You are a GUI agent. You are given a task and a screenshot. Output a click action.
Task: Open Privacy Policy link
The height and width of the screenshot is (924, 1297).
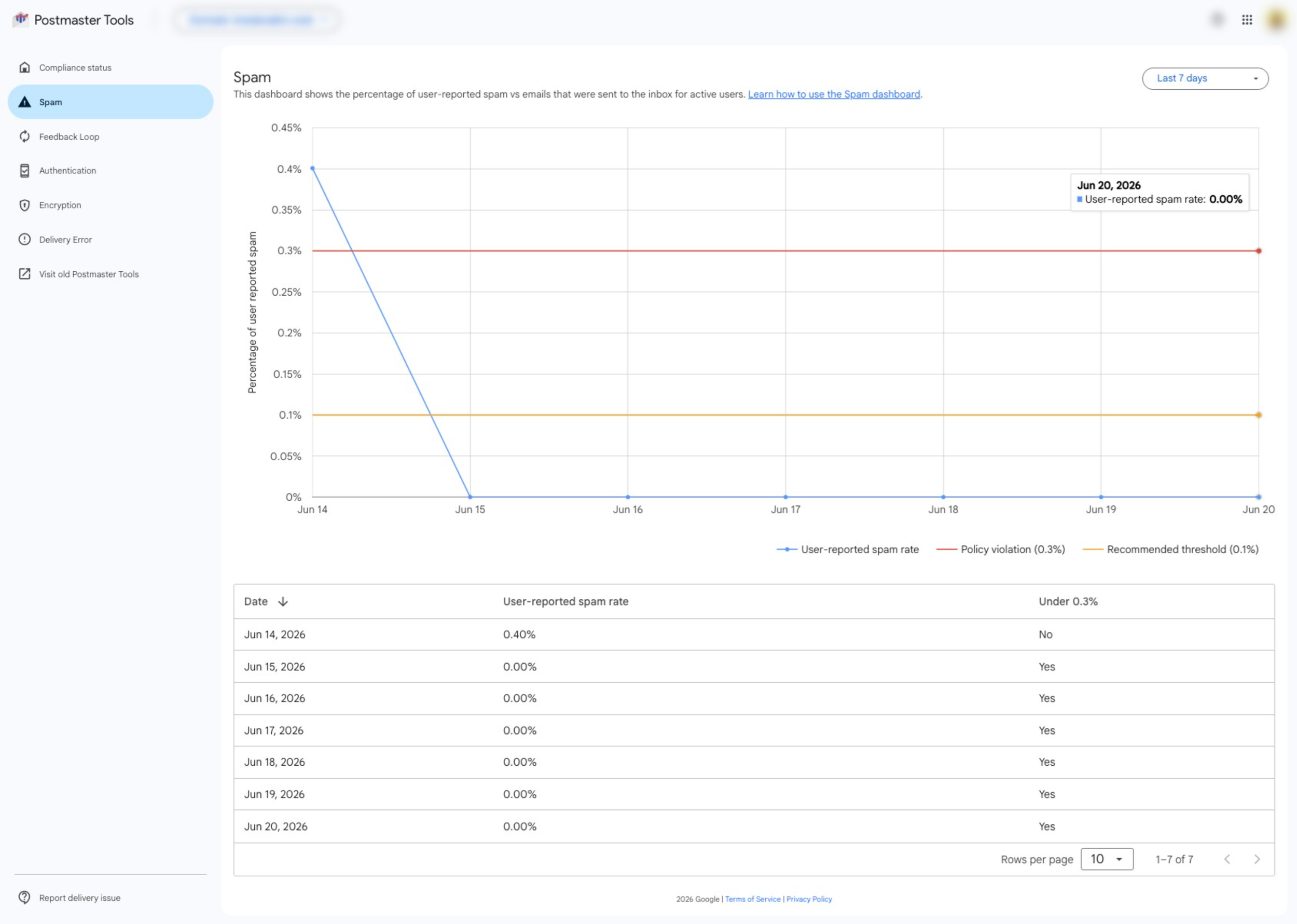[x=809, y=899]
